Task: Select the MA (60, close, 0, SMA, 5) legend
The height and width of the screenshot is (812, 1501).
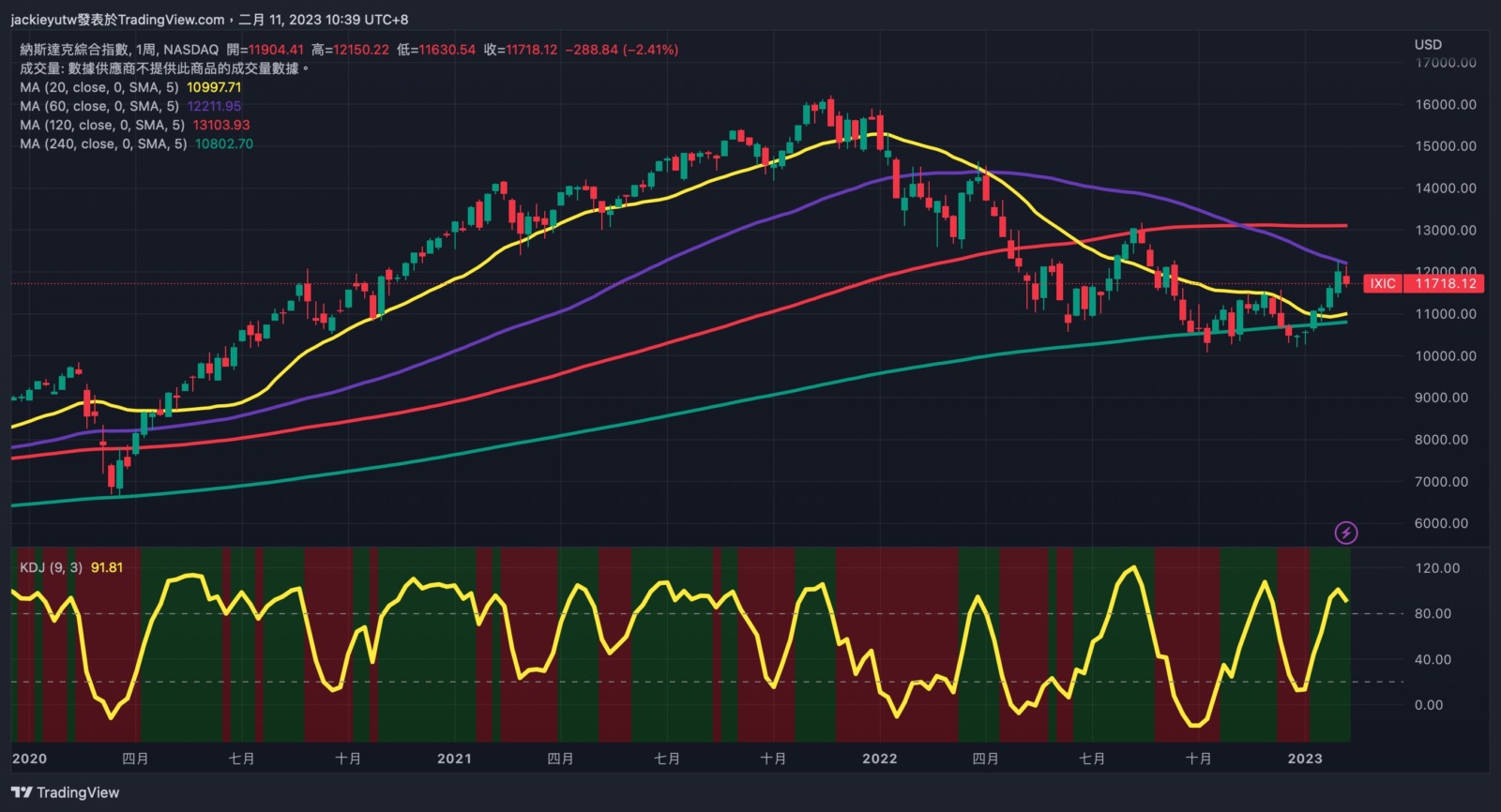Action: click(99, 106)
